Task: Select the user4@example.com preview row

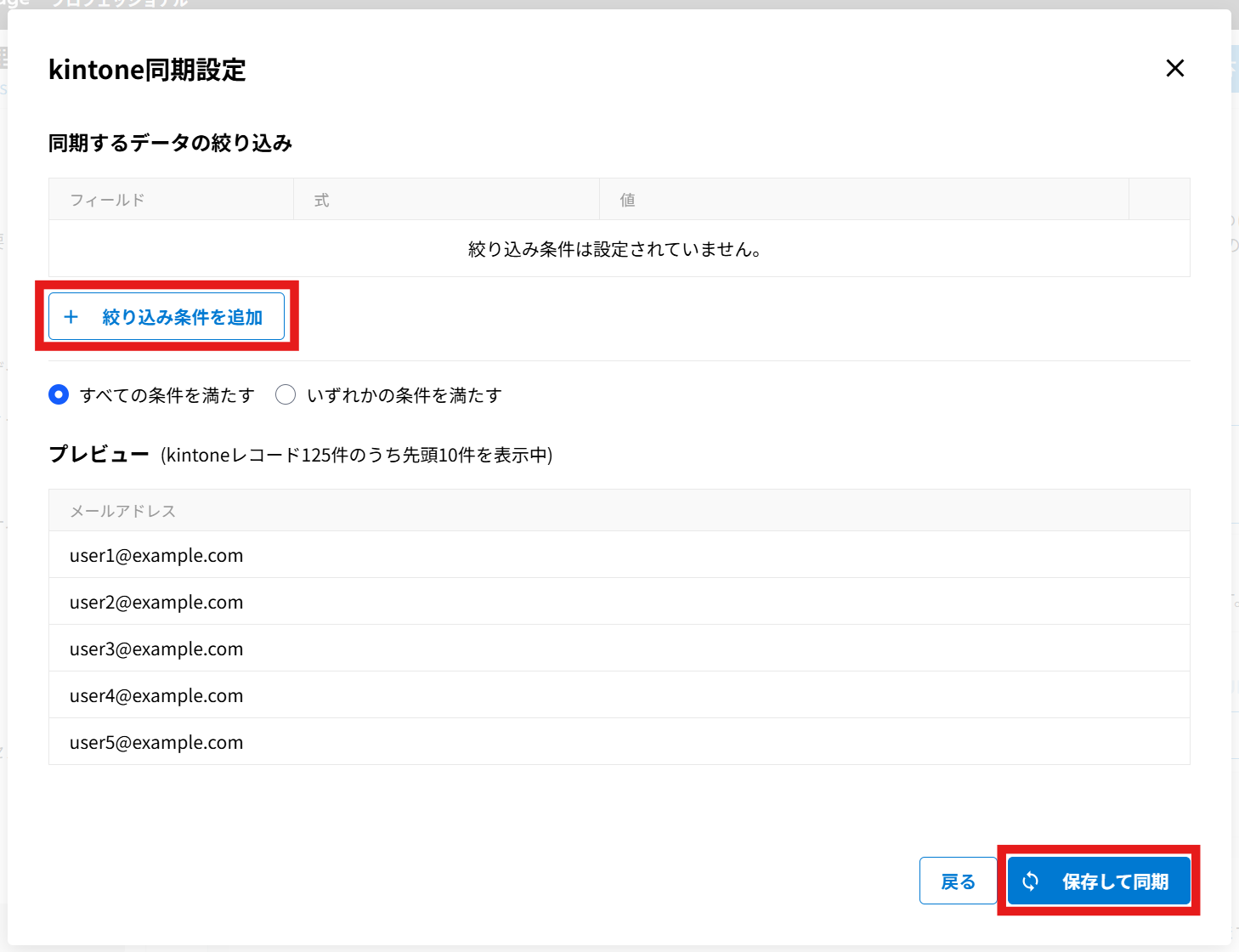Action: pyautogui.click(x=156, y=695)
